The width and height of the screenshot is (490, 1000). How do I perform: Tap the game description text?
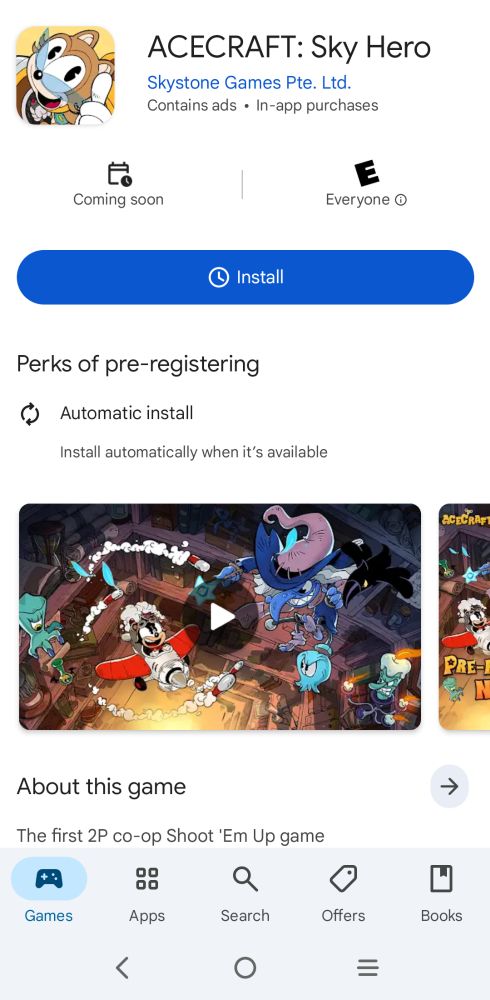170,835
